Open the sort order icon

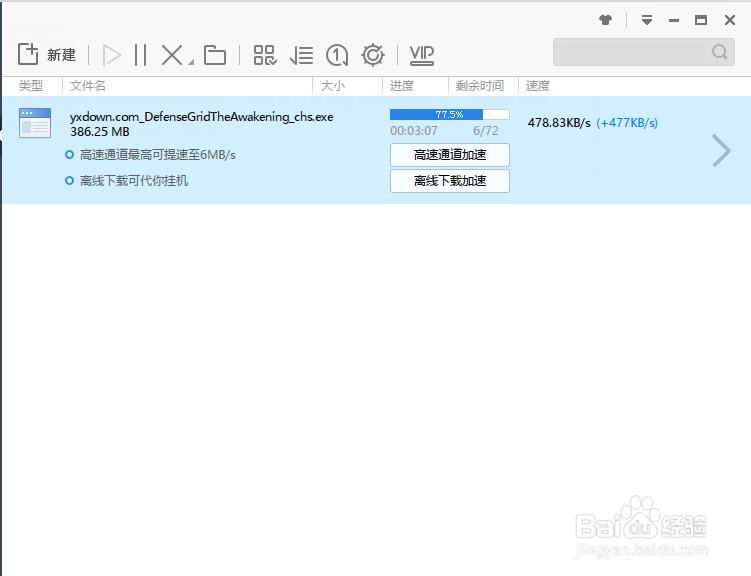click(x=301, y=55)
